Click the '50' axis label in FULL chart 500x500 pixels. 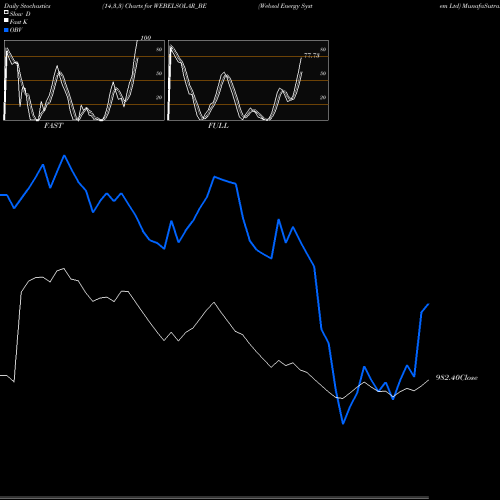pyautogui.click(x=323, y=73)
